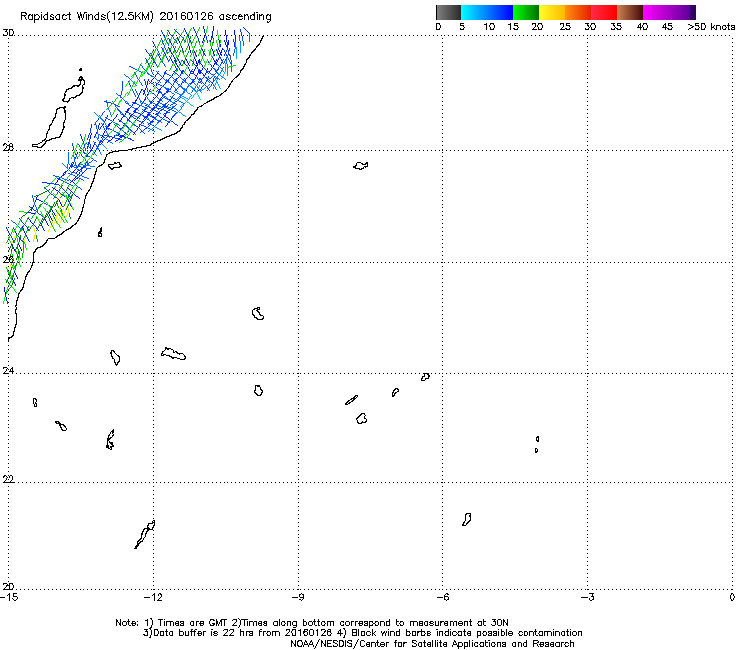Click the 'Times are GMT' note line

click(x=312, y=623)
